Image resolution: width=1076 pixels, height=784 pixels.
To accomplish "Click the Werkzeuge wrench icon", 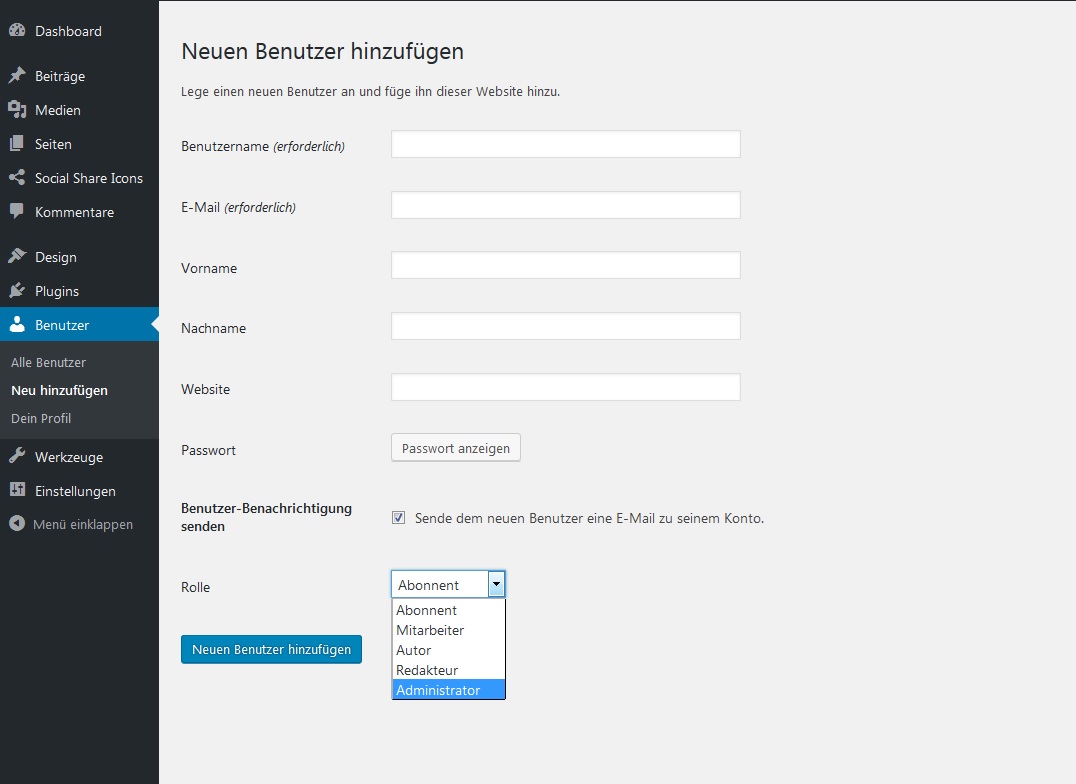I will [17, 456].
